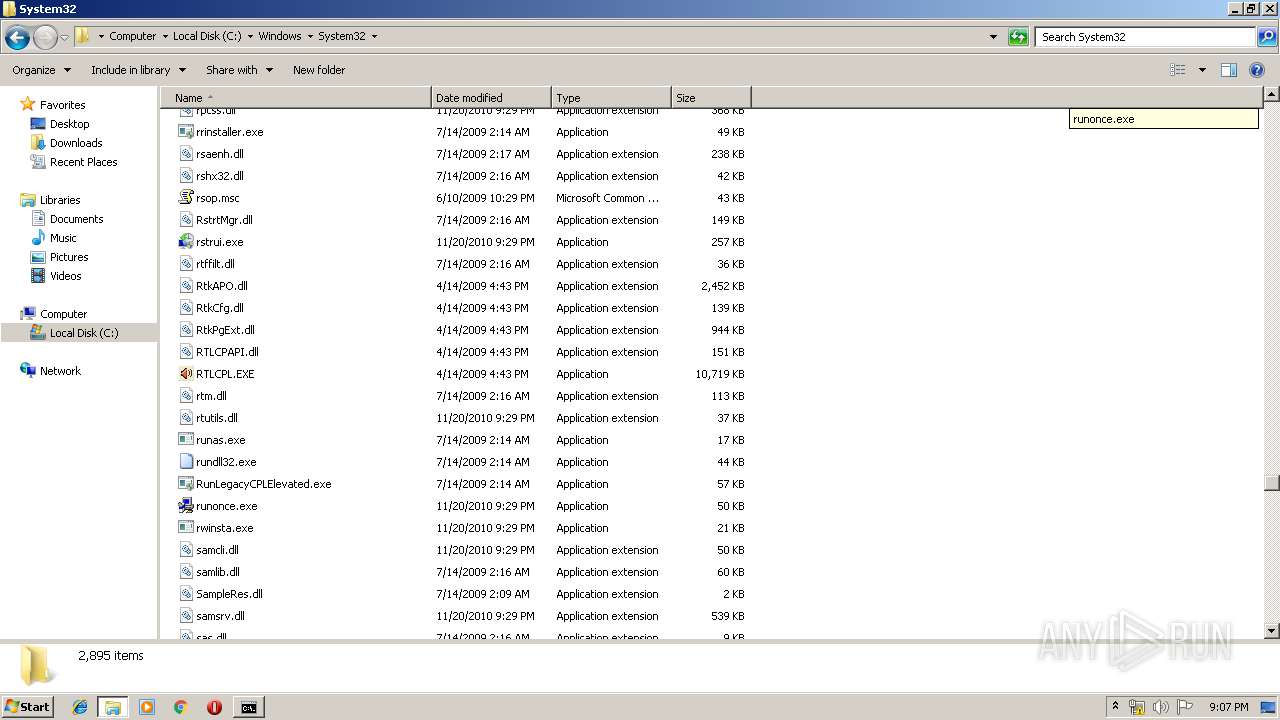Select RTLCPL.EXE speaker icon
This screenshot has height=720, width=1280.
(186, 374)
